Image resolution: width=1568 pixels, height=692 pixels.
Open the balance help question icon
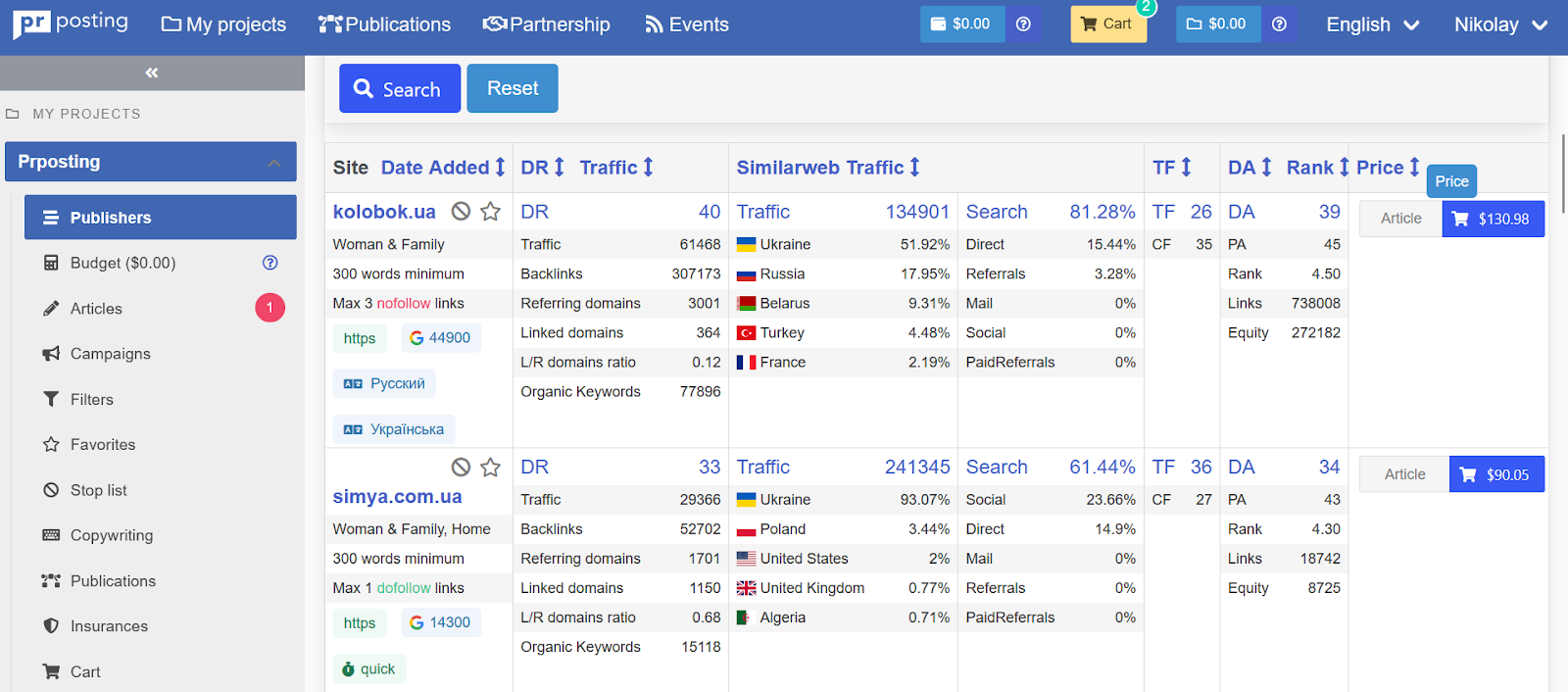coord(1023,24)
